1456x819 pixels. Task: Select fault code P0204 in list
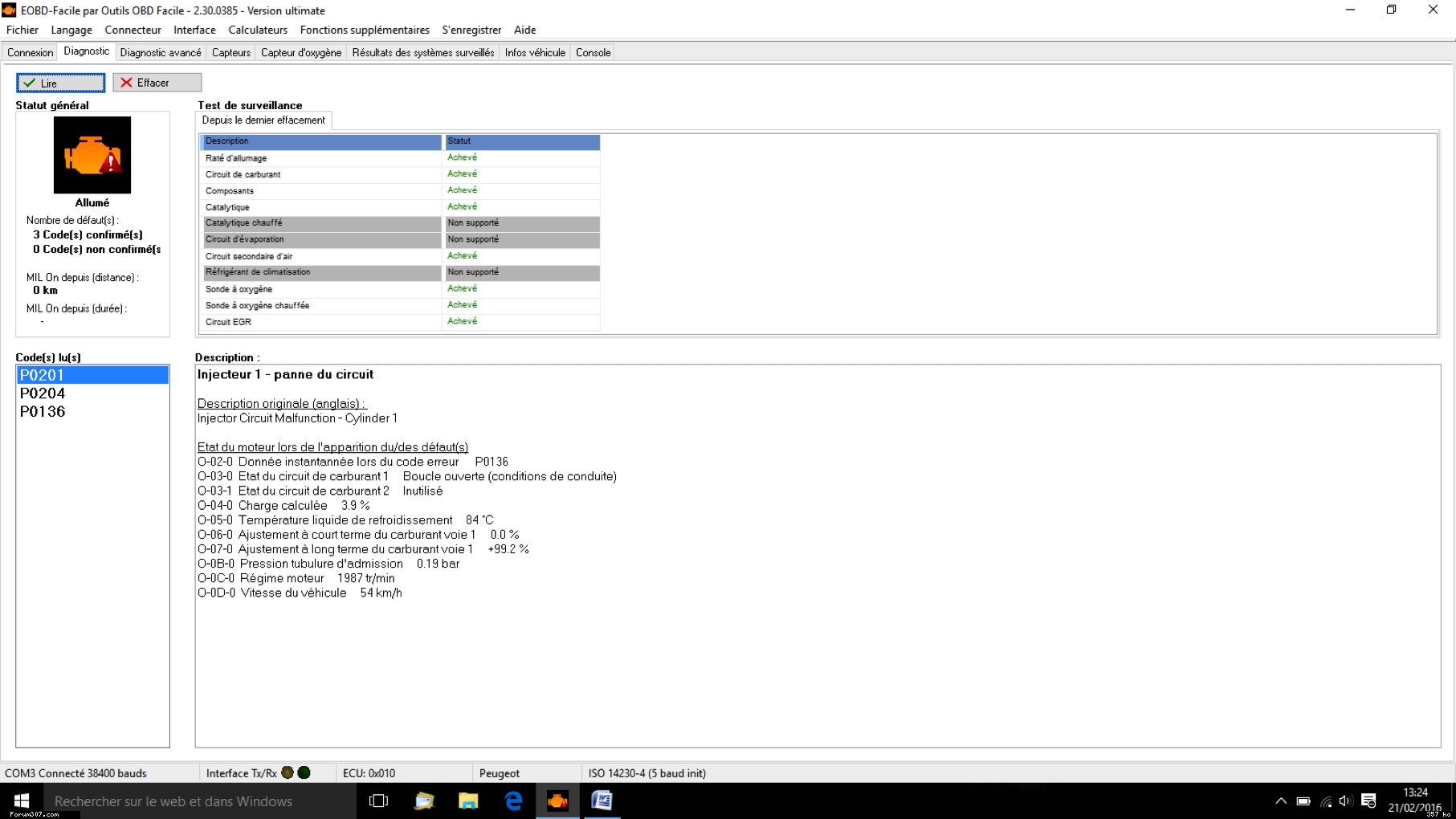pos(43,393)
